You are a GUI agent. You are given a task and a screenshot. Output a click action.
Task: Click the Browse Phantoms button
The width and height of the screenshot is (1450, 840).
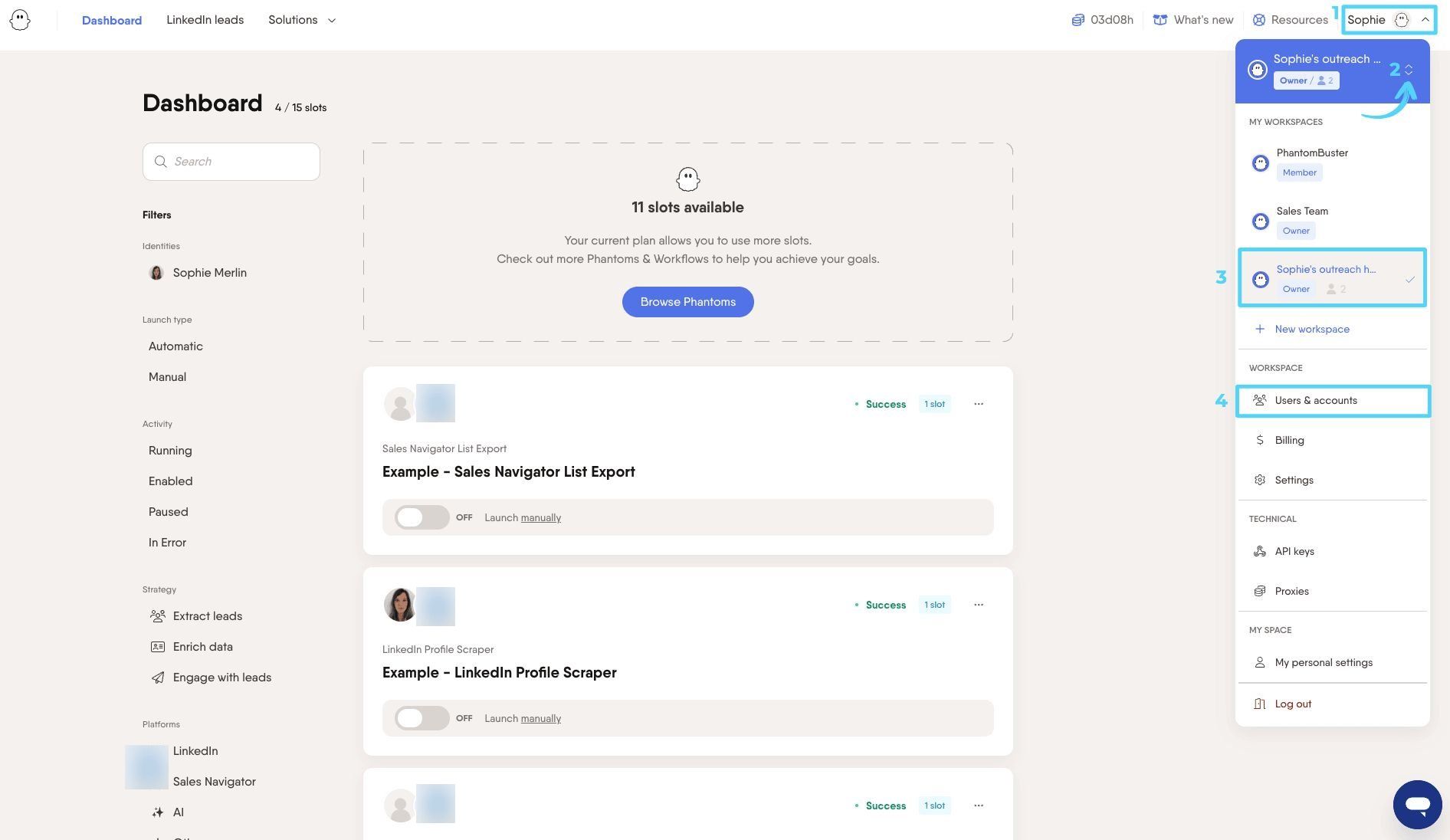click(687, 302)
